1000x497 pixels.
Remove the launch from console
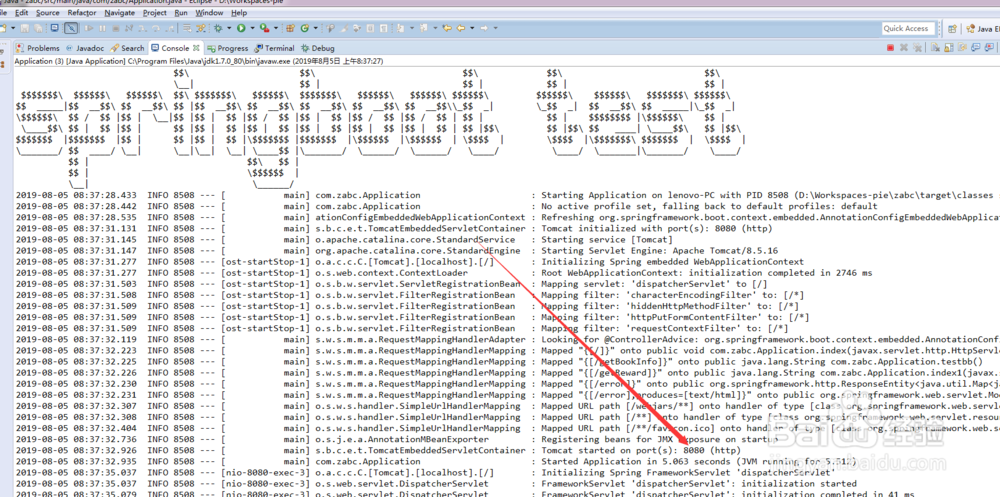(904, 48)
